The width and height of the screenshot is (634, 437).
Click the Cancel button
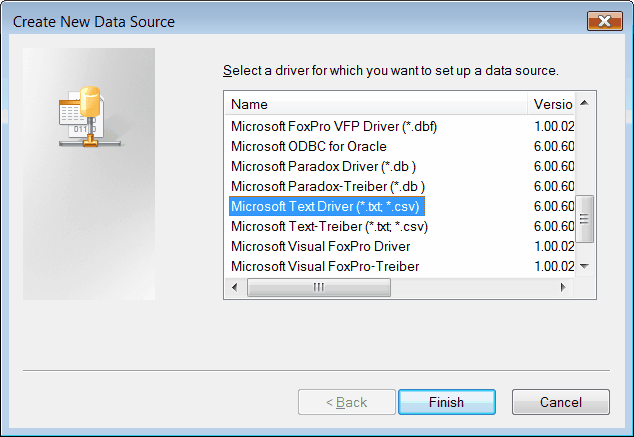pos(560,402)
